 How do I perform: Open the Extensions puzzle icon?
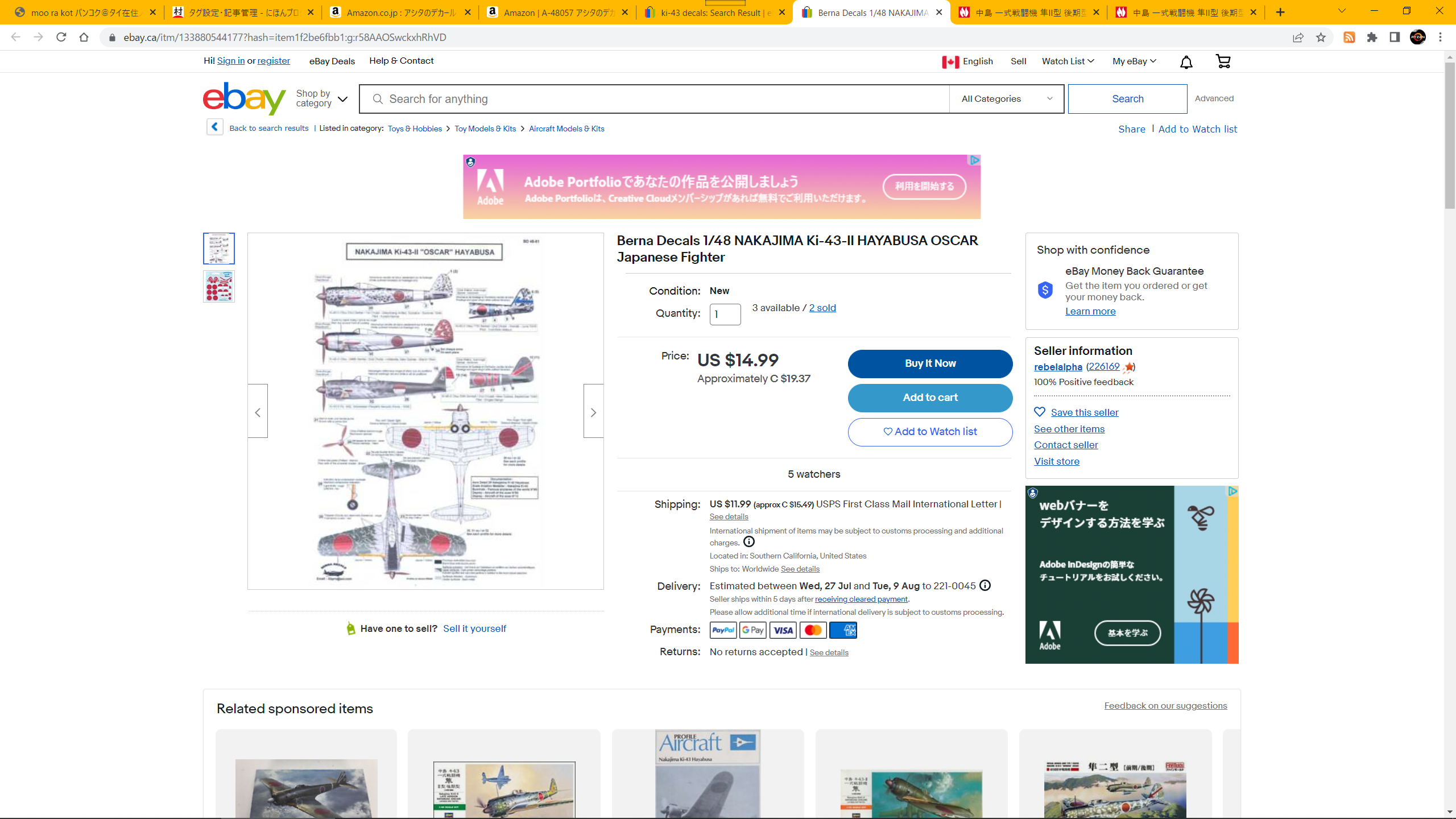click(x=1372, y=38)
